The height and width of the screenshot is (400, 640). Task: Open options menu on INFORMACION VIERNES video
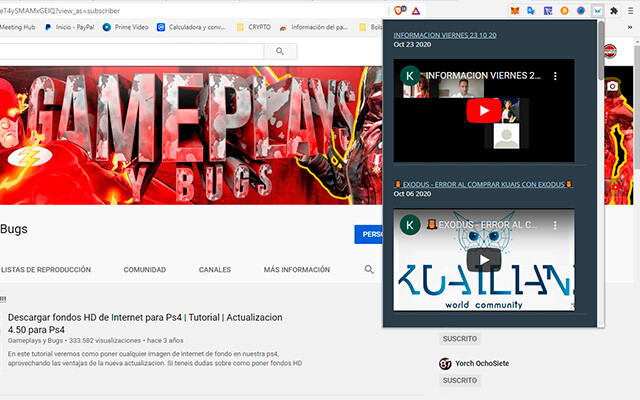[x=555, y=76]
